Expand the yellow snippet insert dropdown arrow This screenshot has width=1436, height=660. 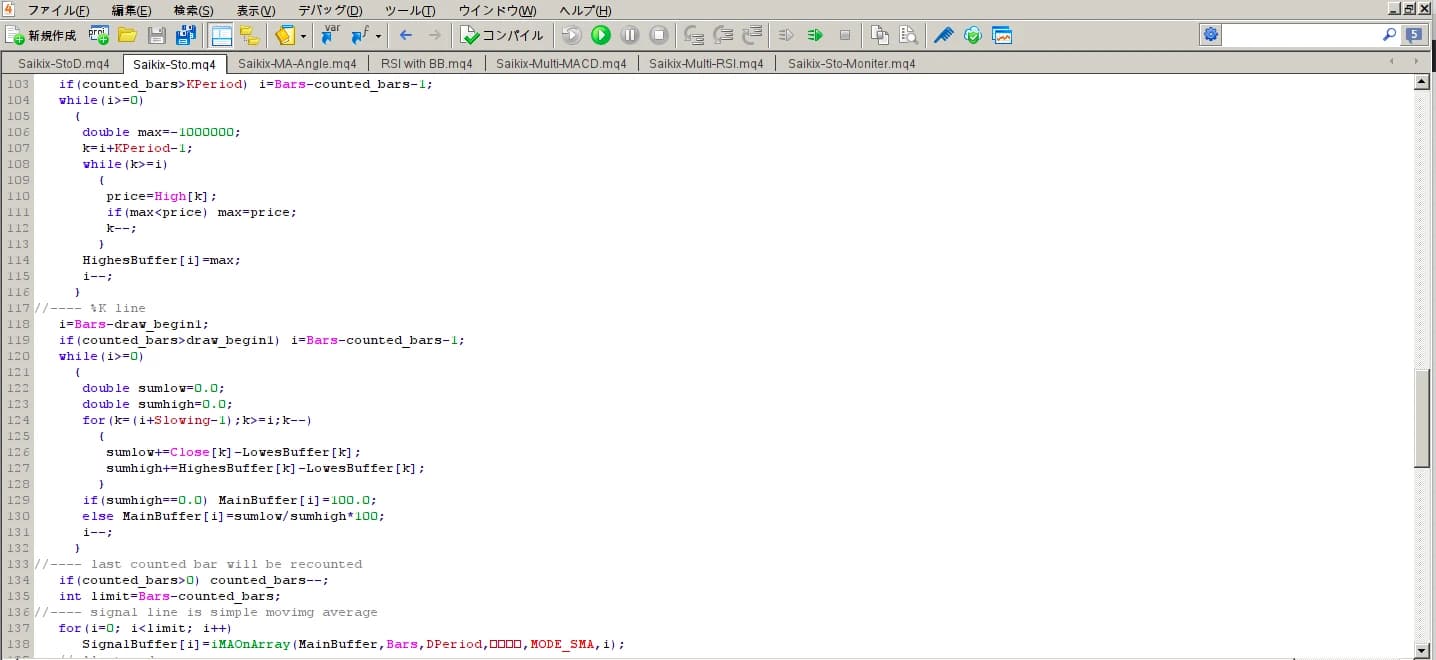[303, 36]
